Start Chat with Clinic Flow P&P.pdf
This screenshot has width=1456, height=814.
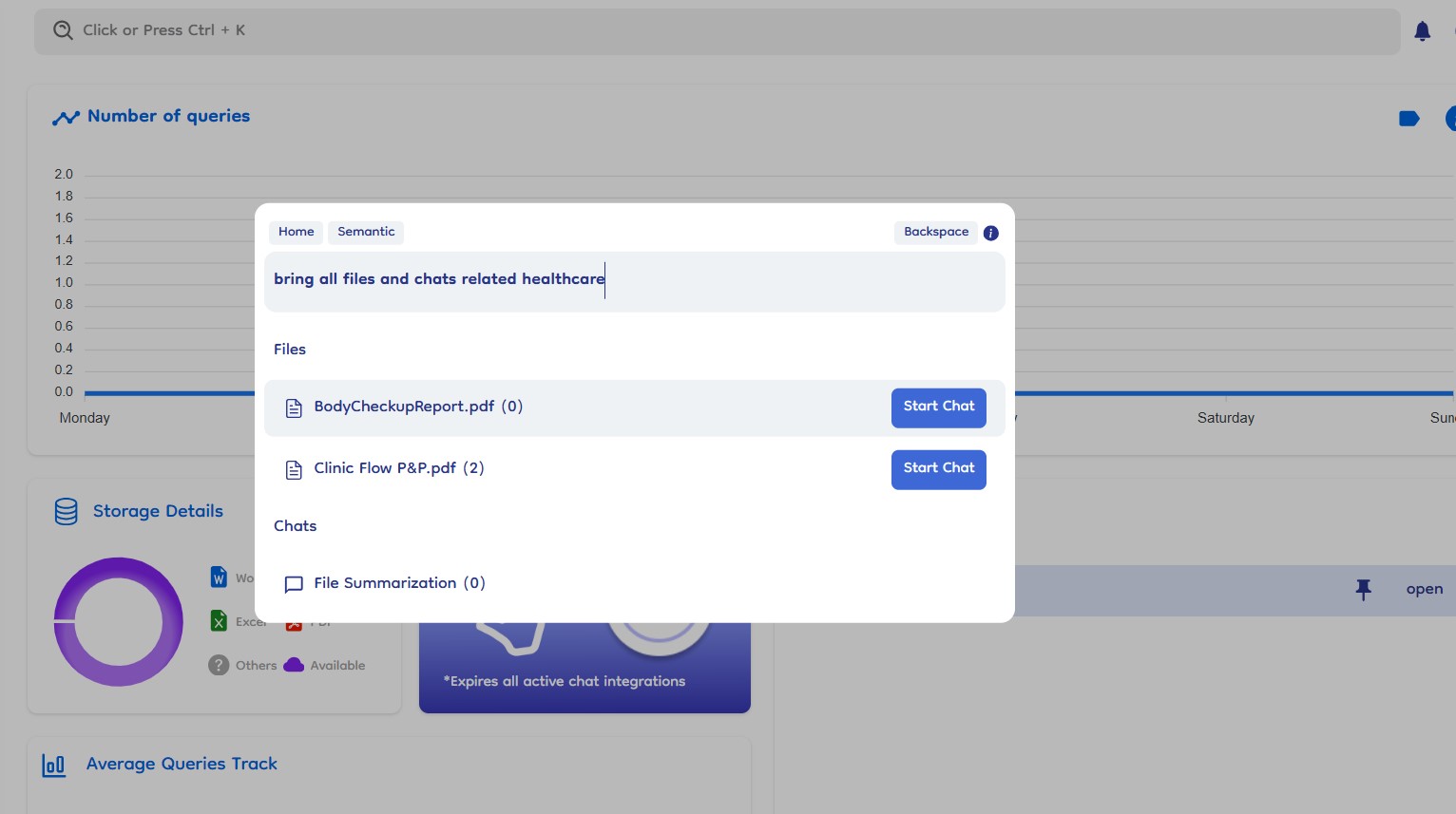pyautogui.click(x=938, y=469)
